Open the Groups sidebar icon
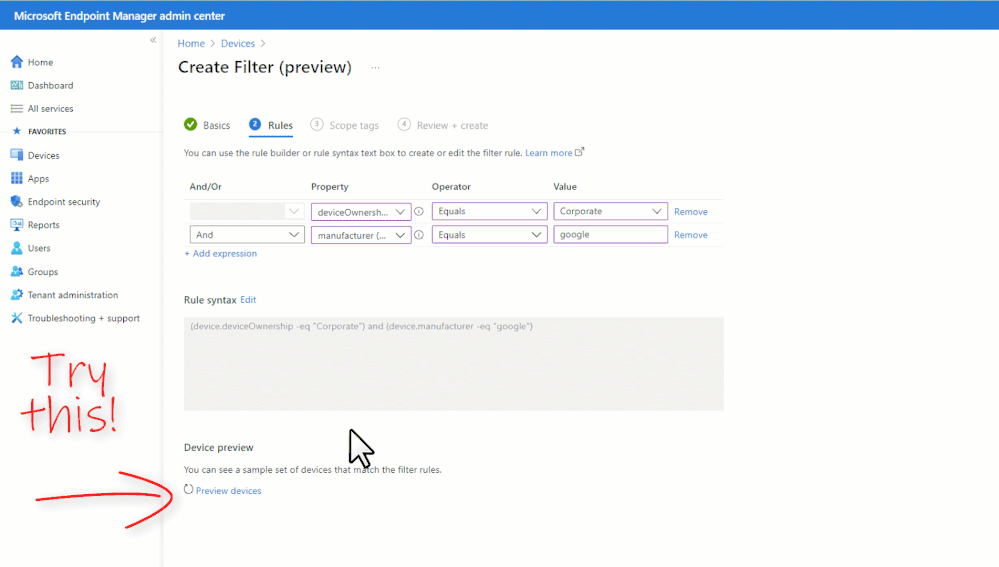Screen dimensions: 999x567 click(16, 272)
